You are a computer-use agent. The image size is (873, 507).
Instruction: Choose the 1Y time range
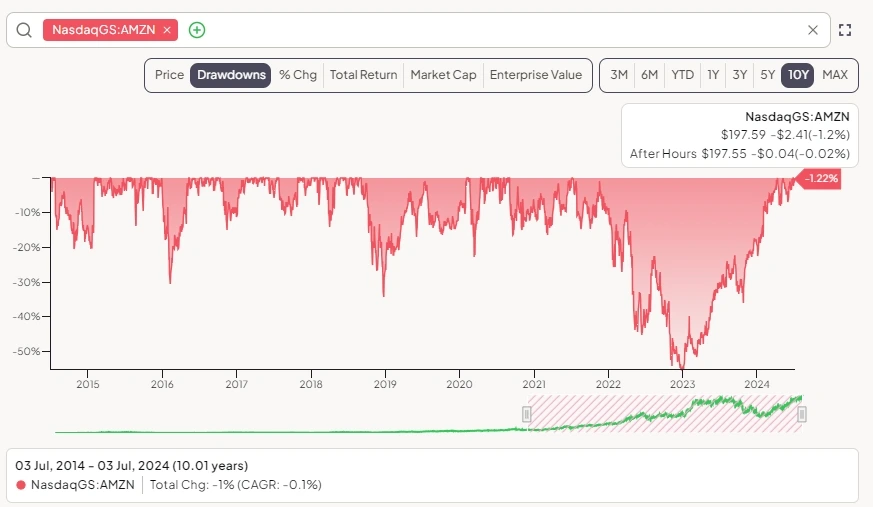[713, 75]
